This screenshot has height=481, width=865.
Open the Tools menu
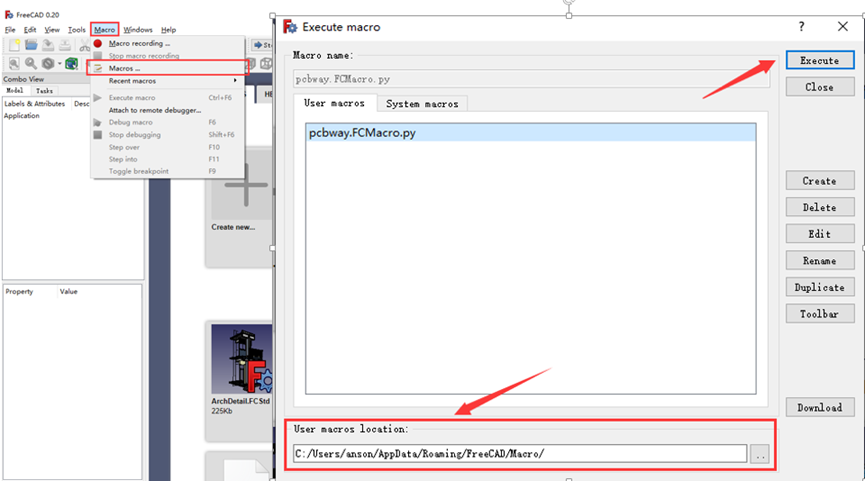click(77, 29)
